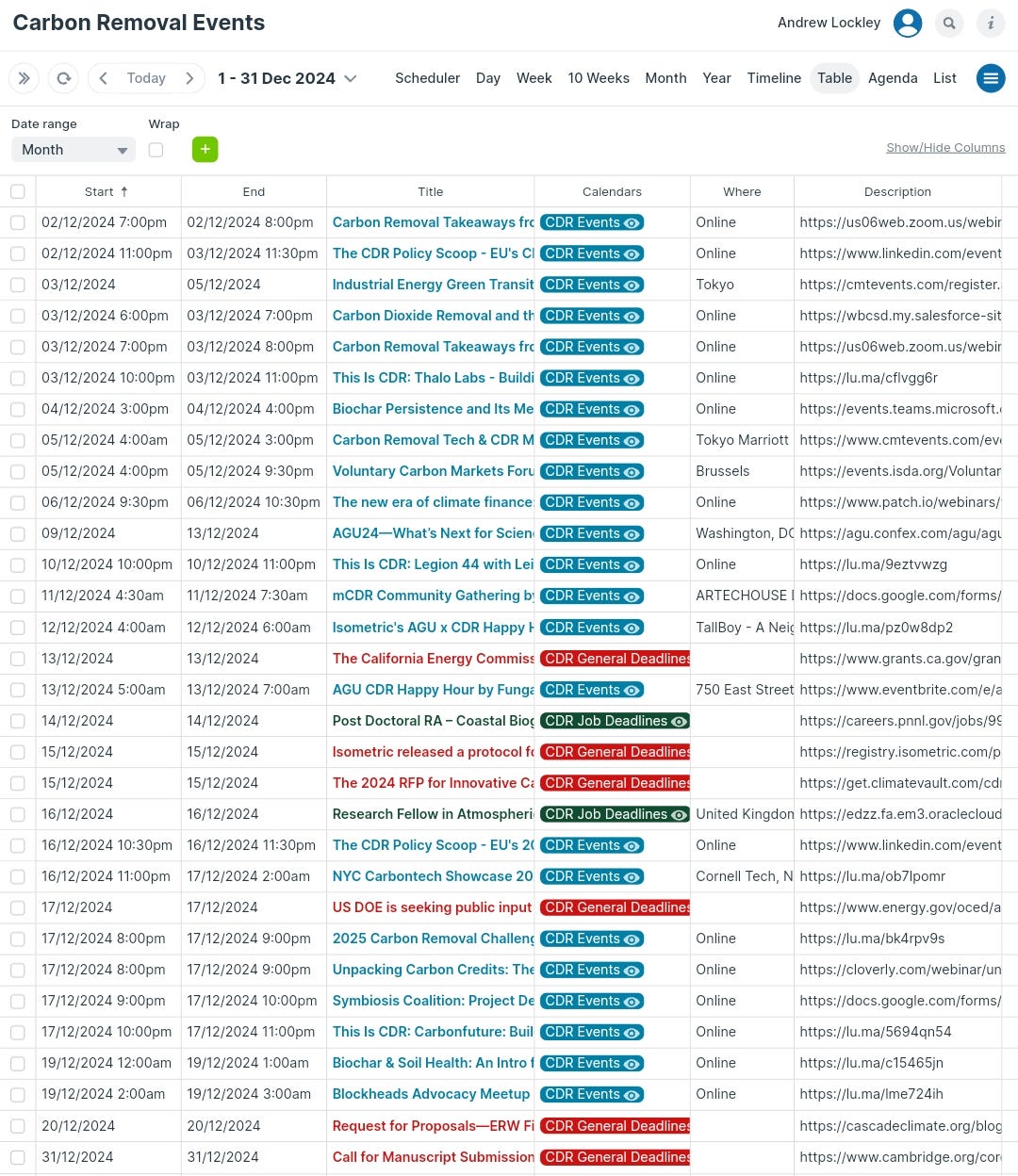Screen dimensions: 1018x1176
Task: Expand sidebar with double-chevron icon
Action: (x=25, y=78)
